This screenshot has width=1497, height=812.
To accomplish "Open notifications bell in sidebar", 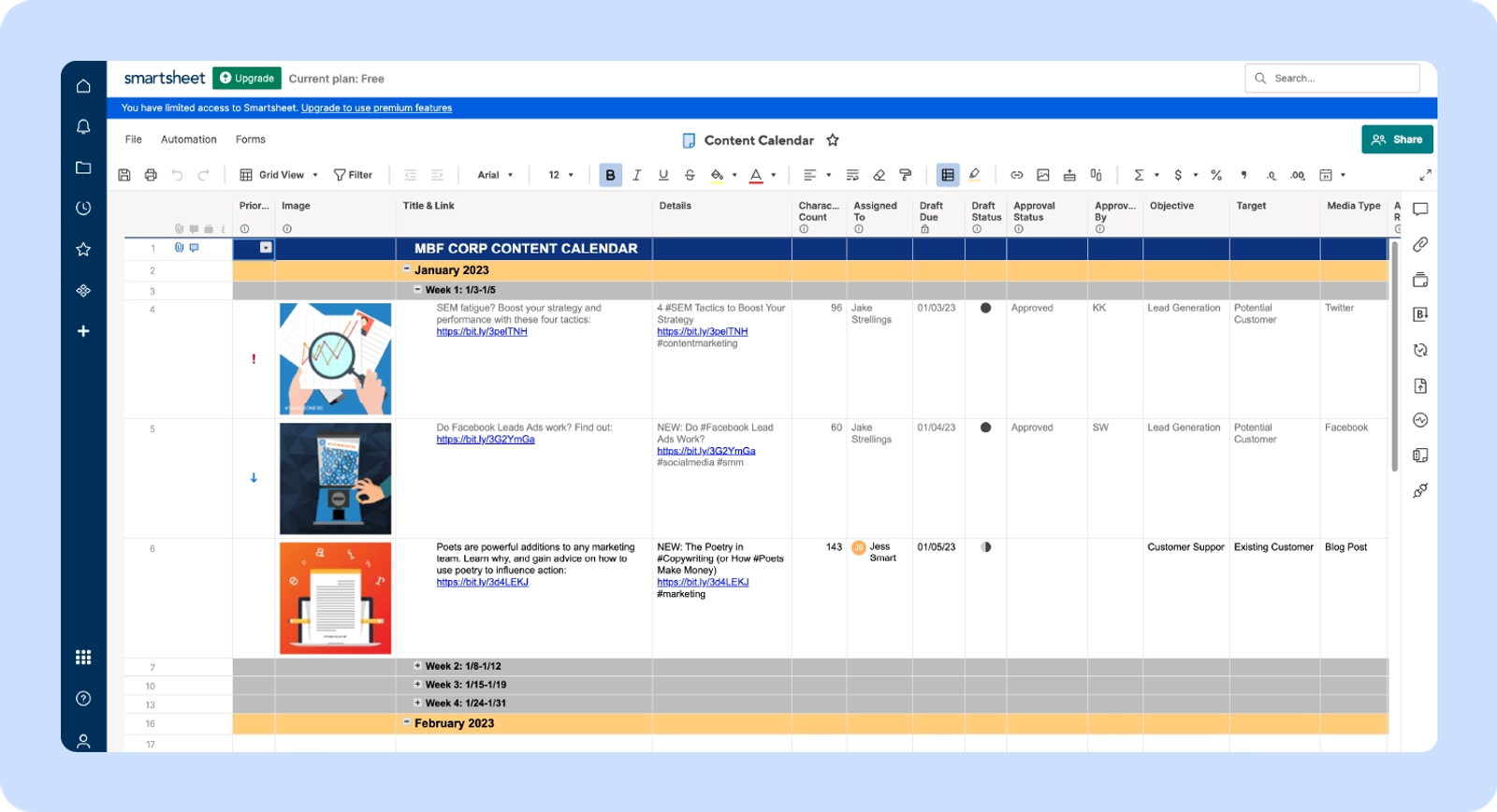I will coord(83,126).
